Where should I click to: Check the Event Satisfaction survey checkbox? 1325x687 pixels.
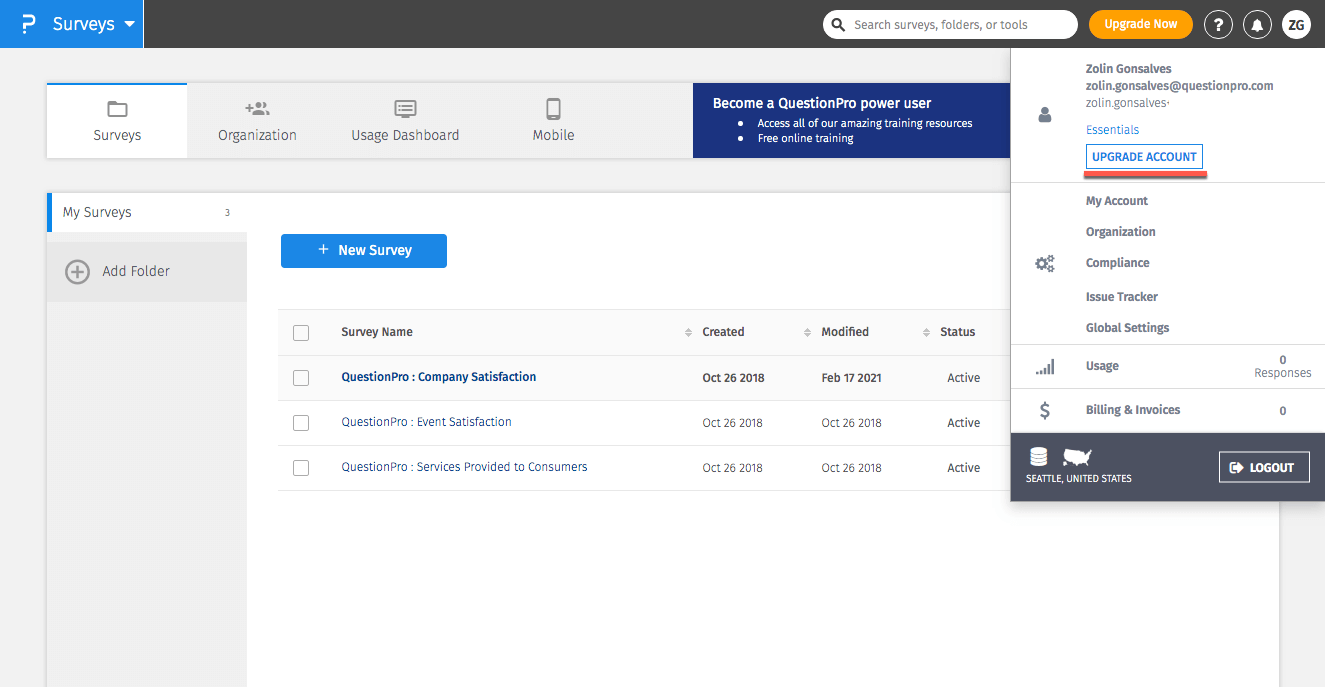[301, 423]
